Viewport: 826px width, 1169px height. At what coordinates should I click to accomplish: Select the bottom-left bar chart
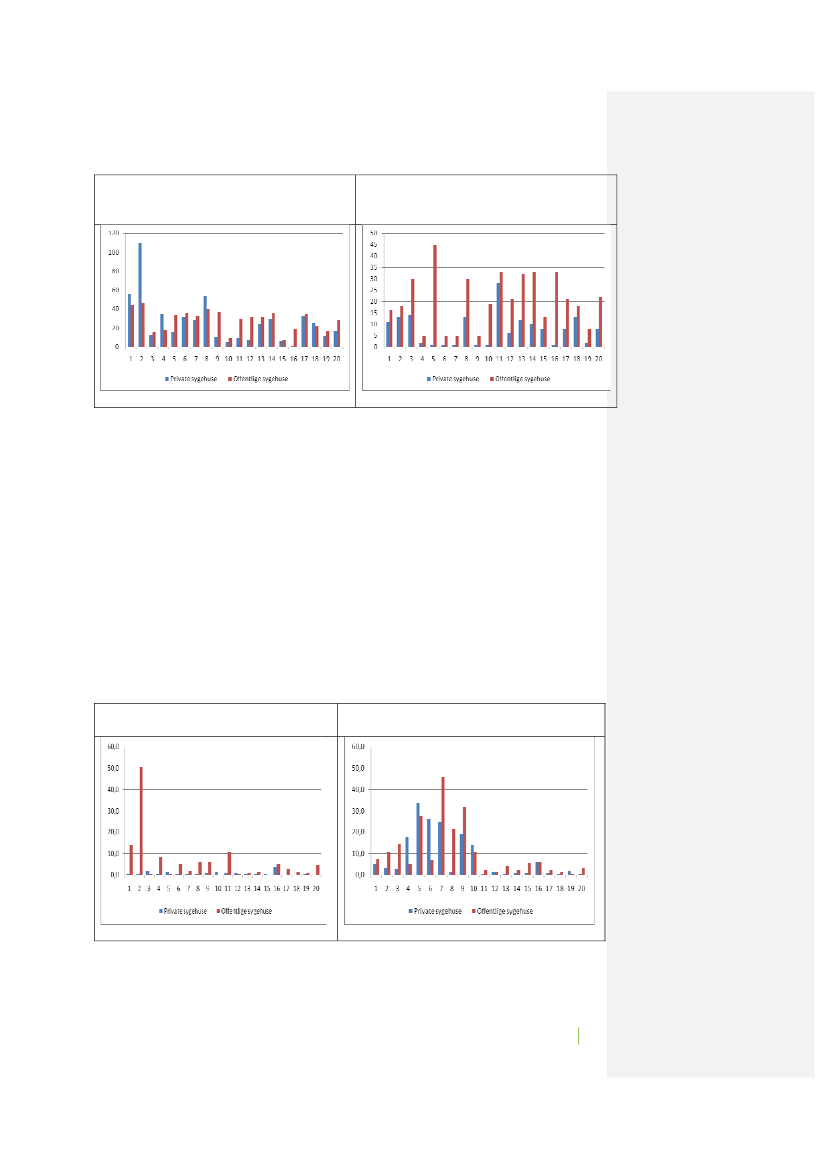(x=213, y=830)
